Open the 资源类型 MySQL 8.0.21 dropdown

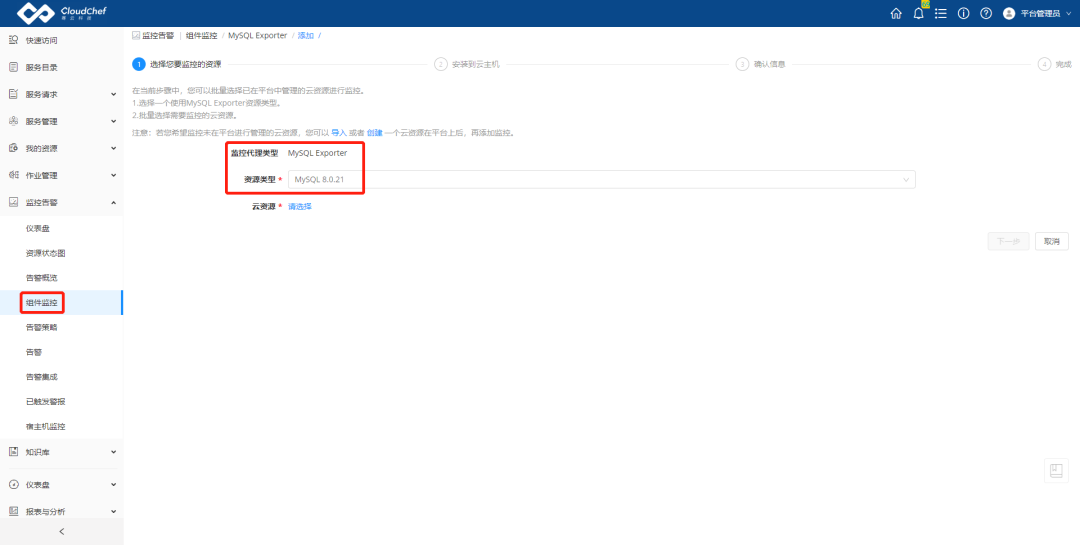[x=601, y=179]
